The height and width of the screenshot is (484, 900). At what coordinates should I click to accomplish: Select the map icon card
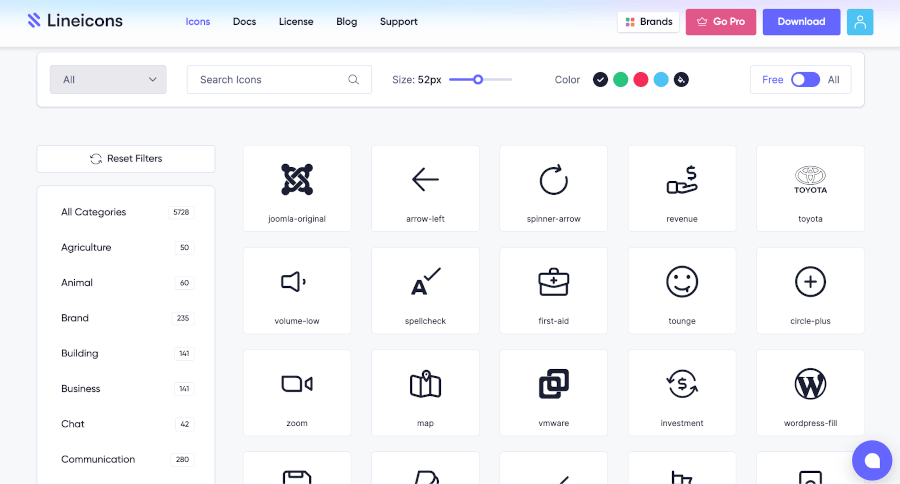[x=425, y=393]
